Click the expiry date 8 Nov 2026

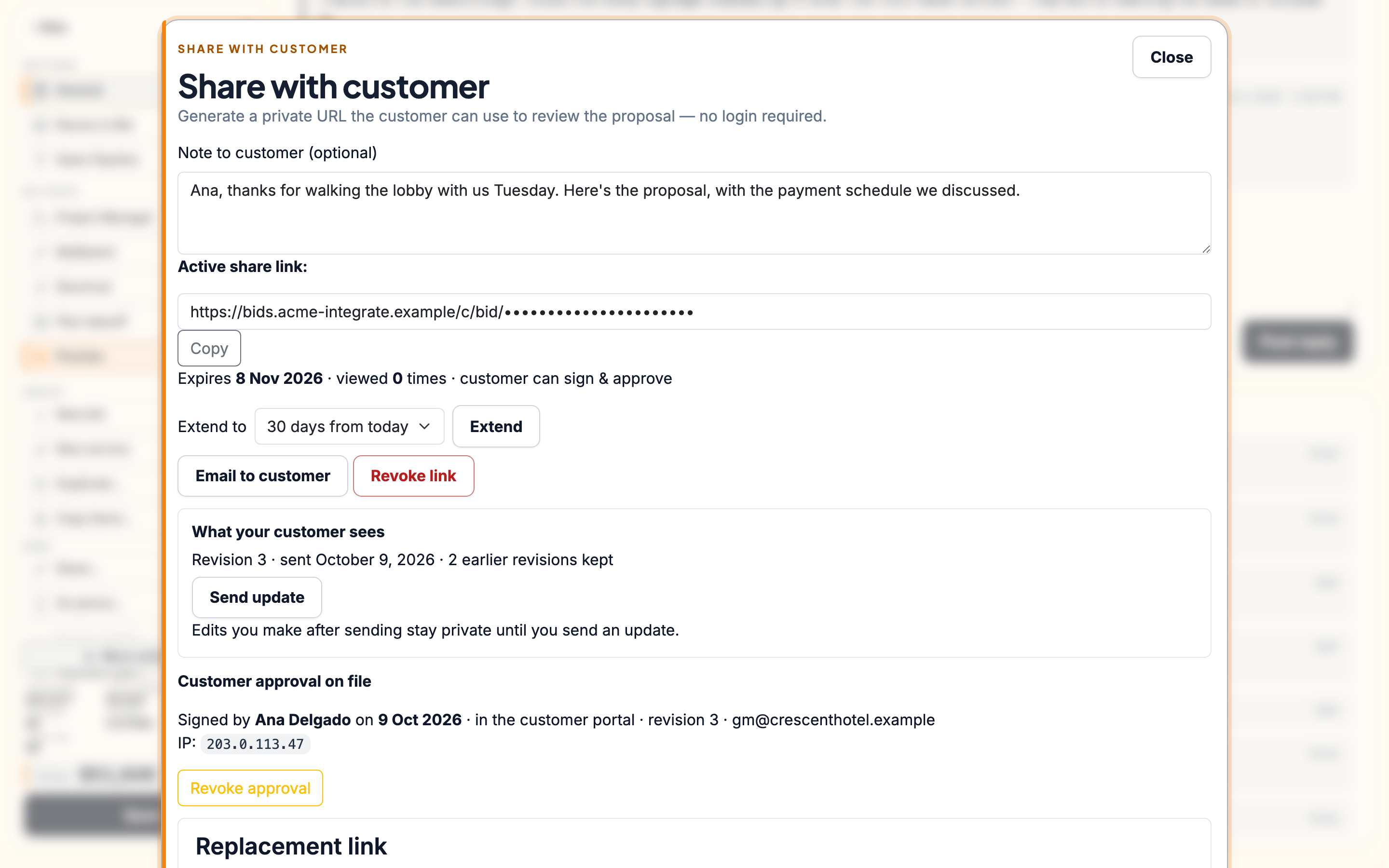coord(279,379)
